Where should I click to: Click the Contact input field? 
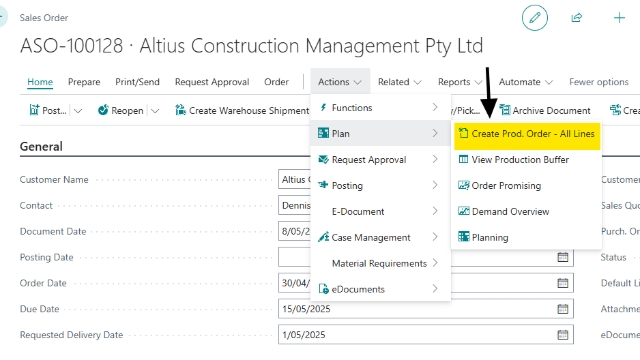pos(295,205)
